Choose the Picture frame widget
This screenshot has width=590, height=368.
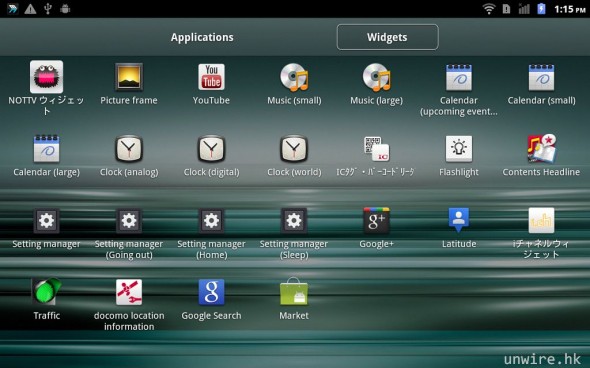[129, 77]
